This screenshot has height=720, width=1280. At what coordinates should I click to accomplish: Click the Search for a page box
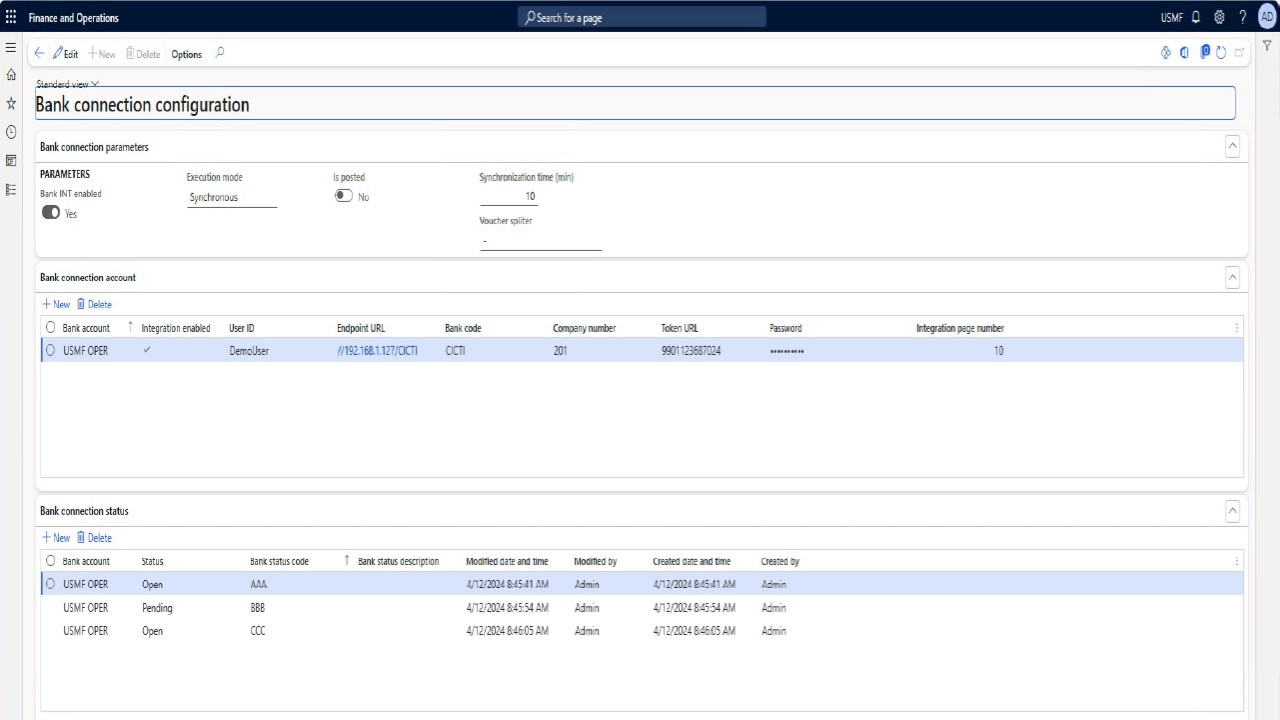(642, 17)
